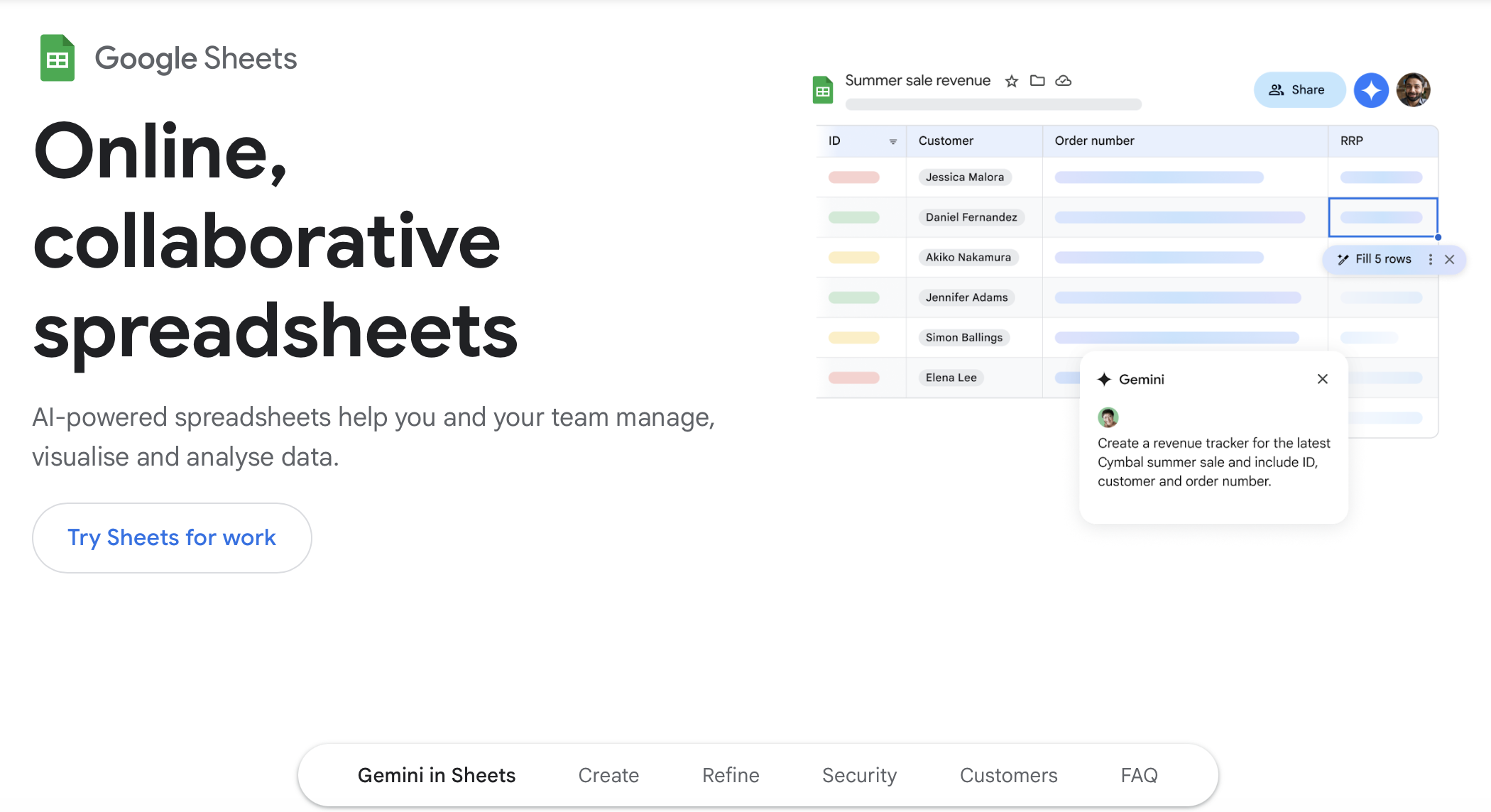Click Try Sheets for work
1491x812 pixels.
click(x=172, y=538)
